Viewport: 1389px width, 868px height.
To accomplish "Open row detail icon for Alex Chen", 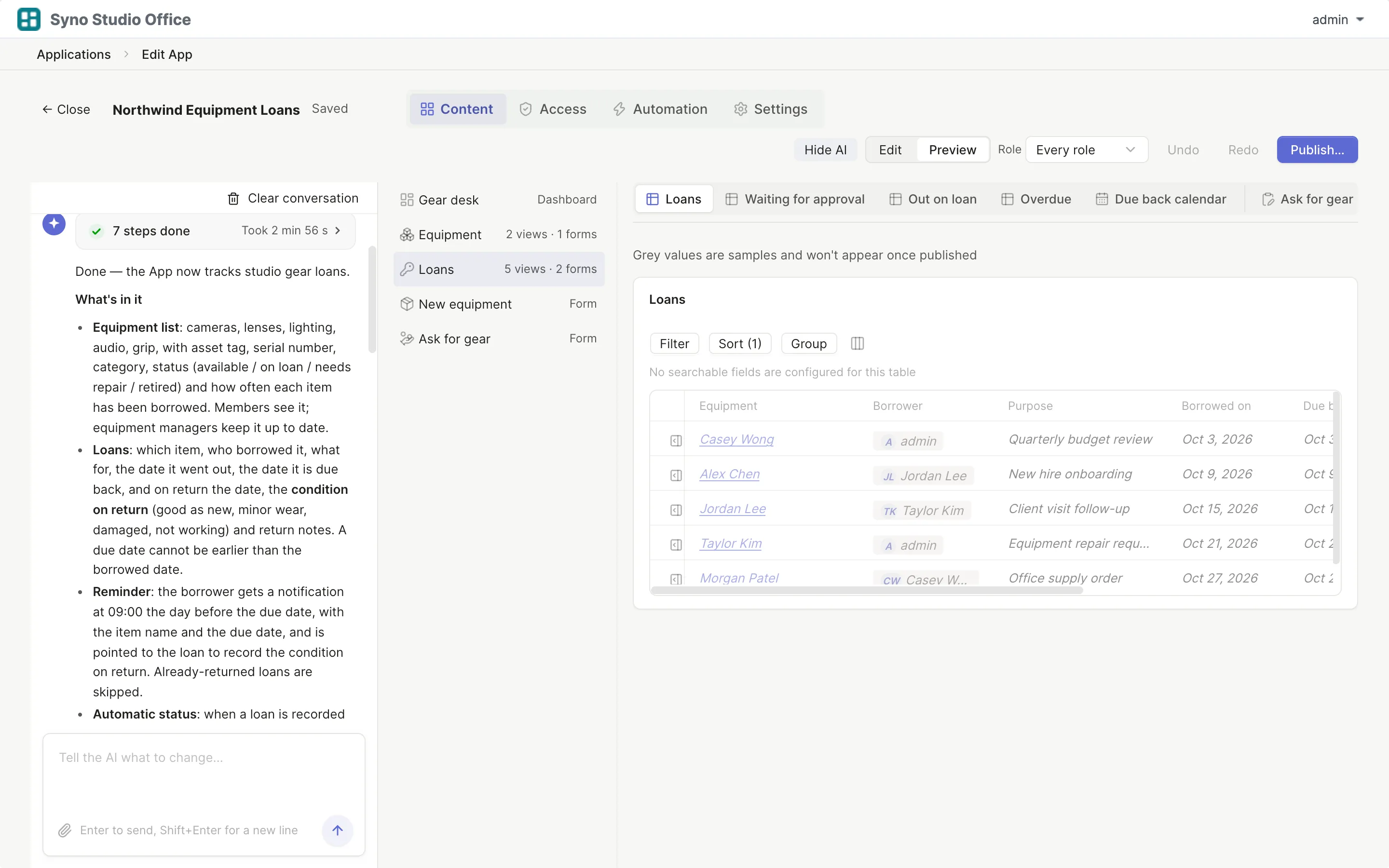I will [x=676, y=475].
